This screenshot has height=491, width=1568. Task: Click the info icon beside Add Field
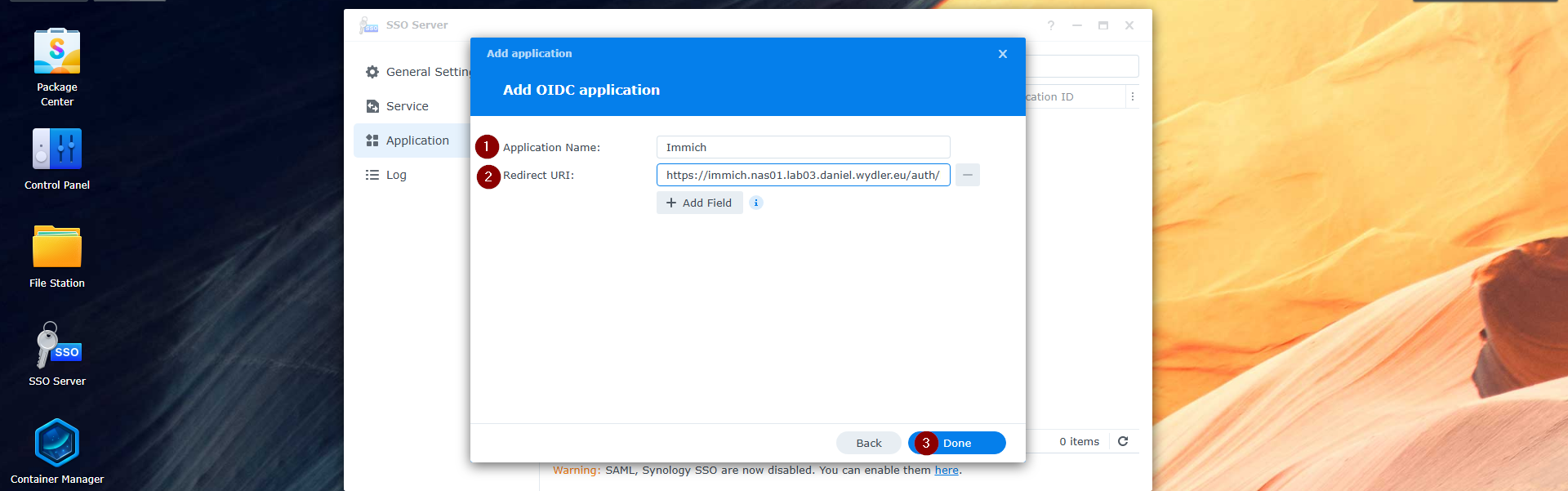tap(756, 203)
